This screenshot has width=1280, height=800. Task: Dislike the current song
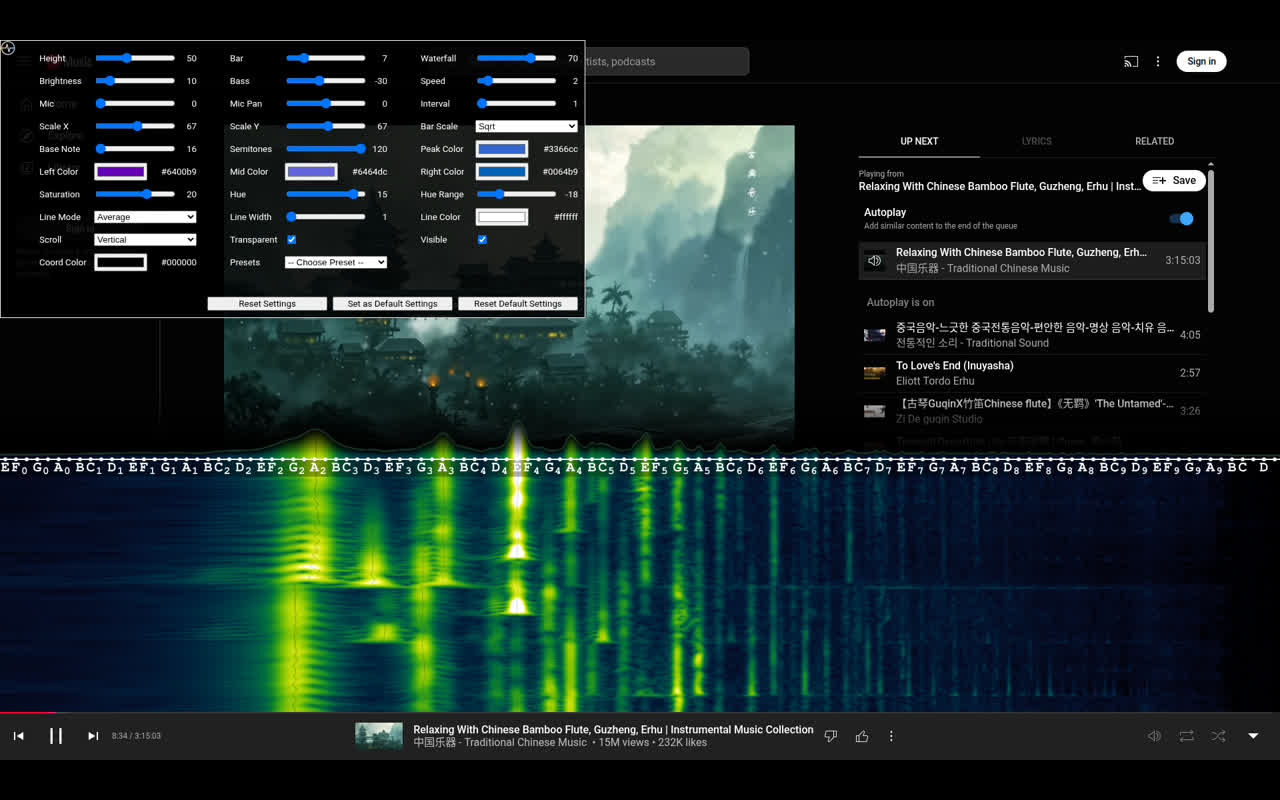tap(830, 736)
